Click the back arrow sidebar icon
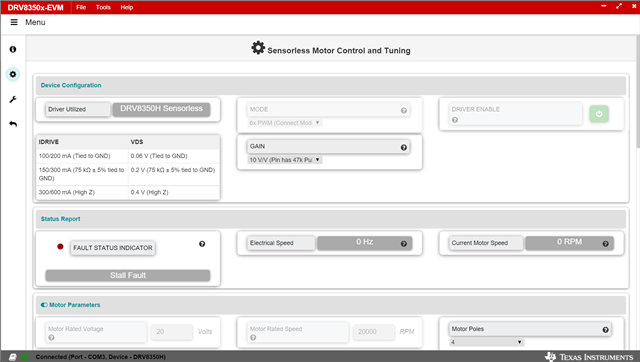 point(13,124)
